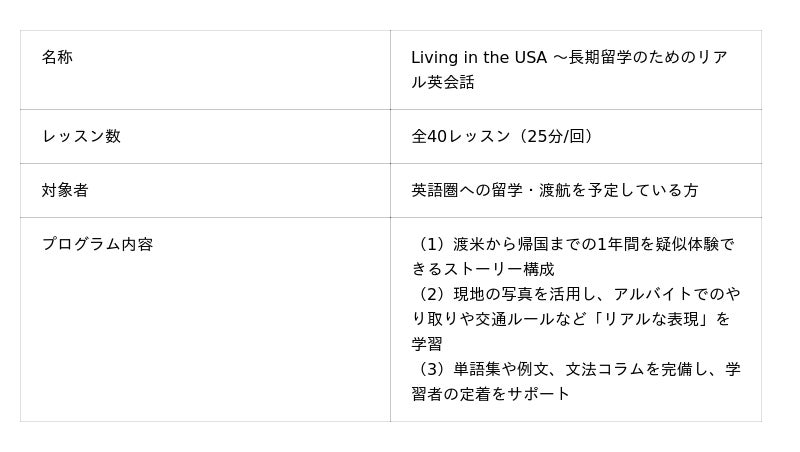This screenshot has width=800, height=452.
Task: Click the "名称" label cell
Action: [x=57, y=57]
